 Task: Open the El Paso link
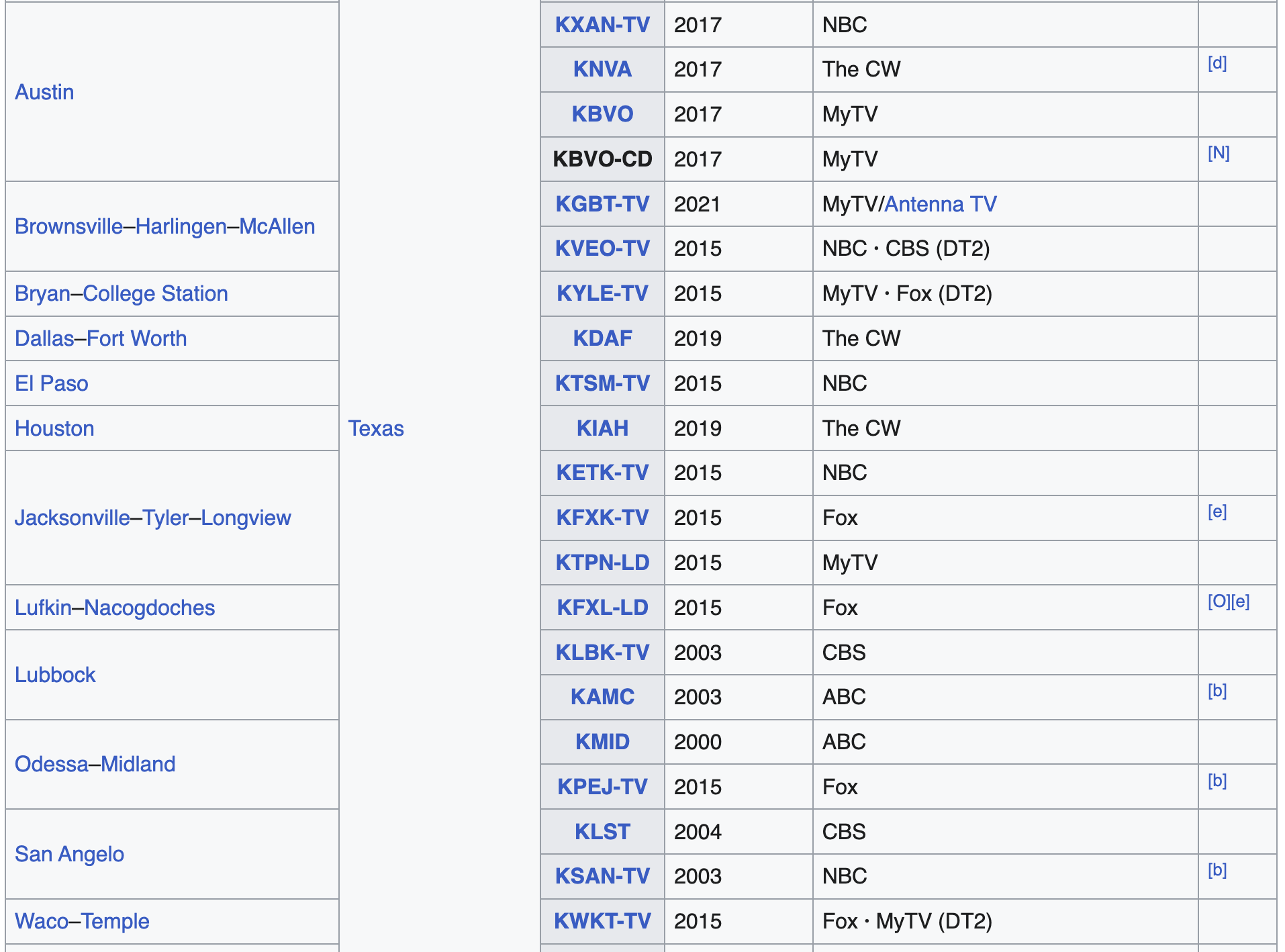click(x=52, y=383)
